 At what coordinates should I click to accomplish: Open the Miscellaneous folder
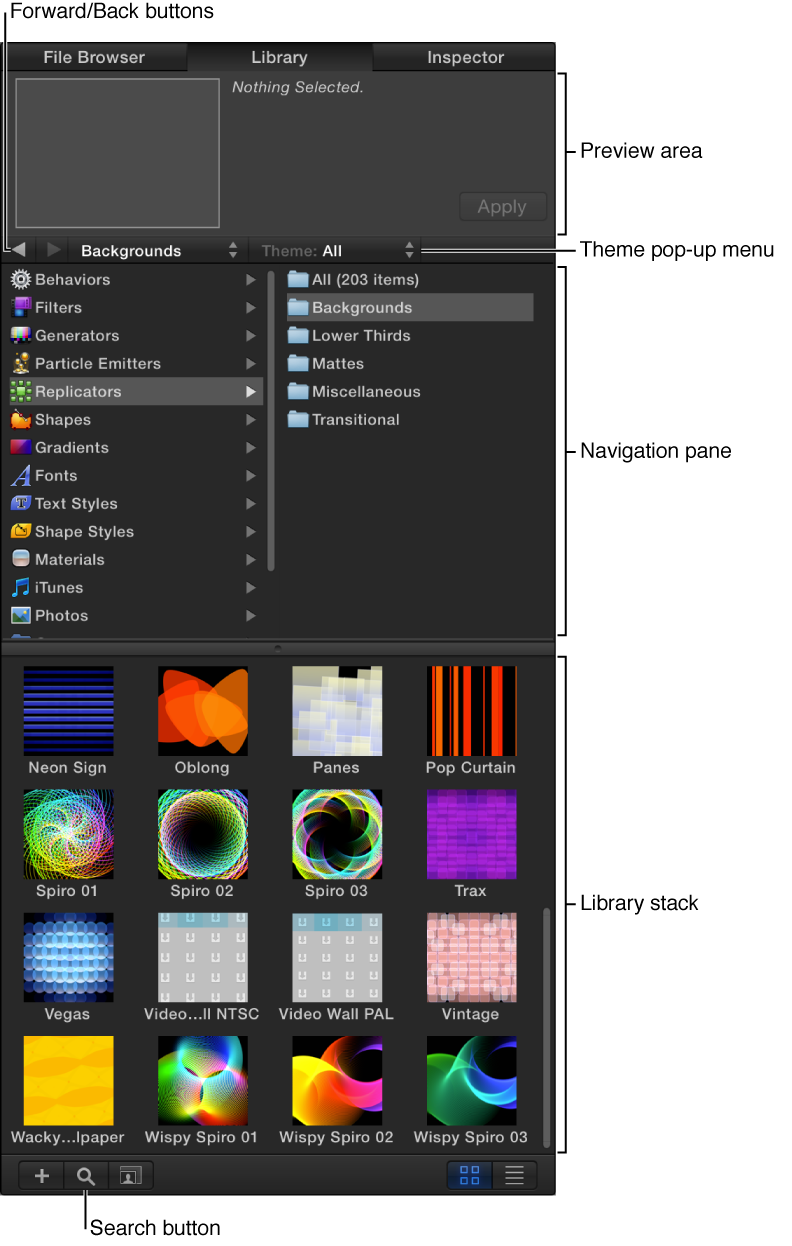coord(410,392)
